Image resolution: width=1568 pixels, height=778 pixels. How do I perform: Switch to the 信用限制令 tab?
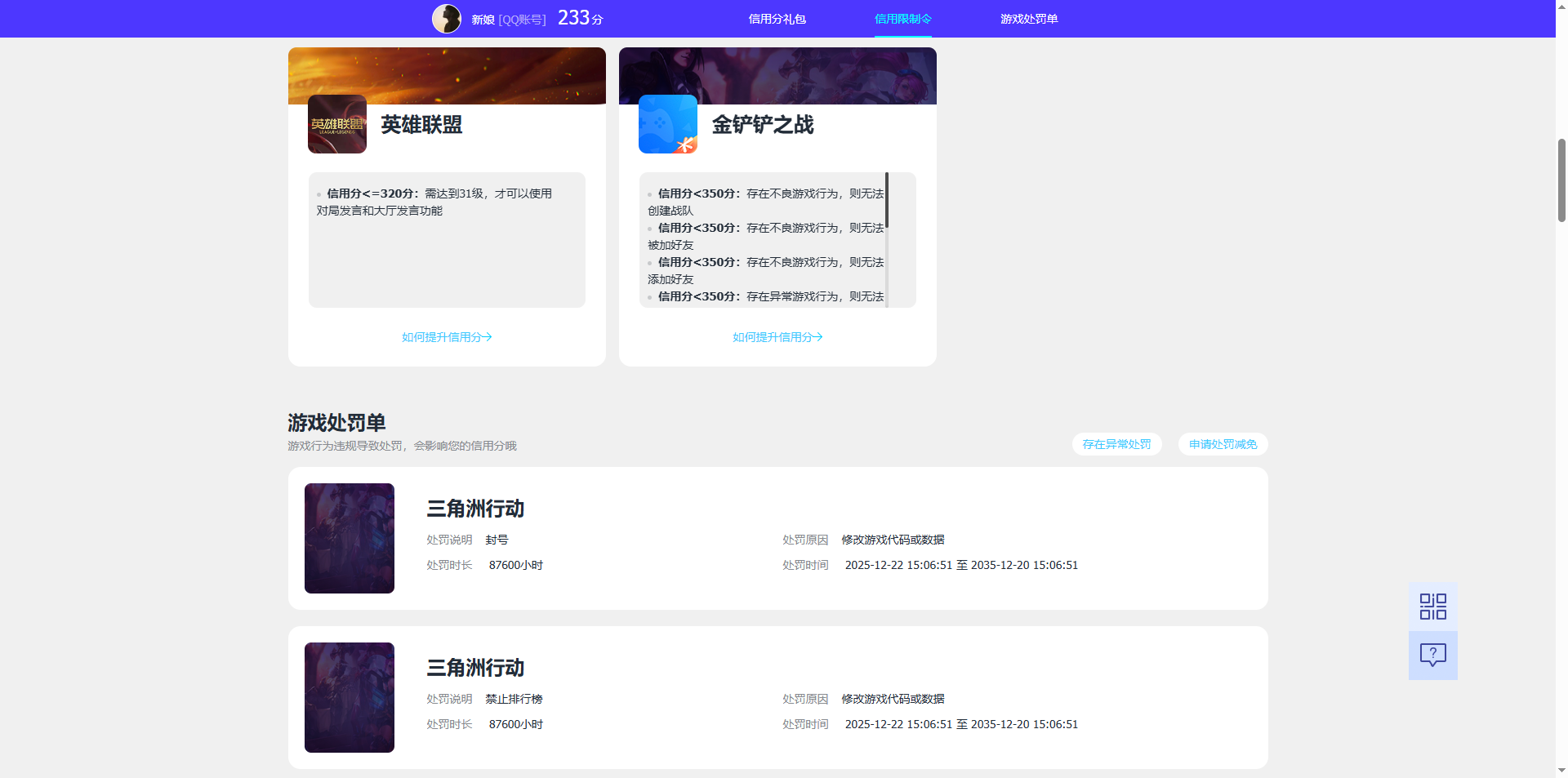(x=903, y=19)
